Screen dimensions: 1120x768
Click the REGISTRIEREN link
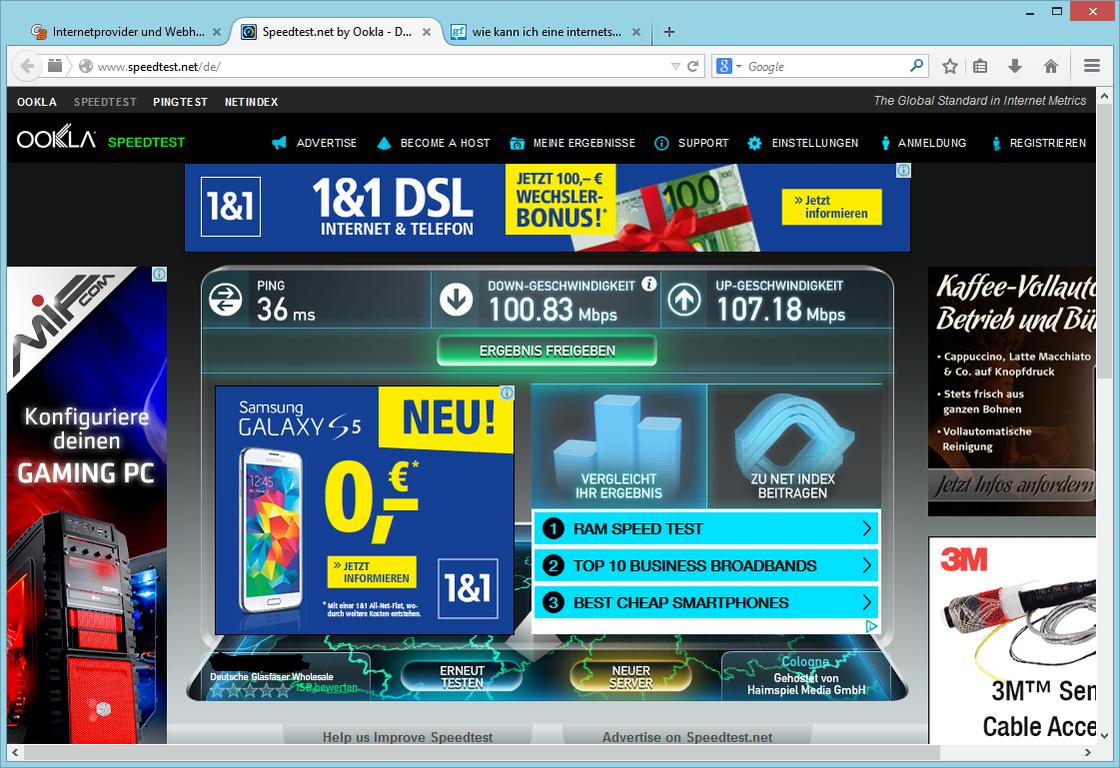(x=1047, y=143)
